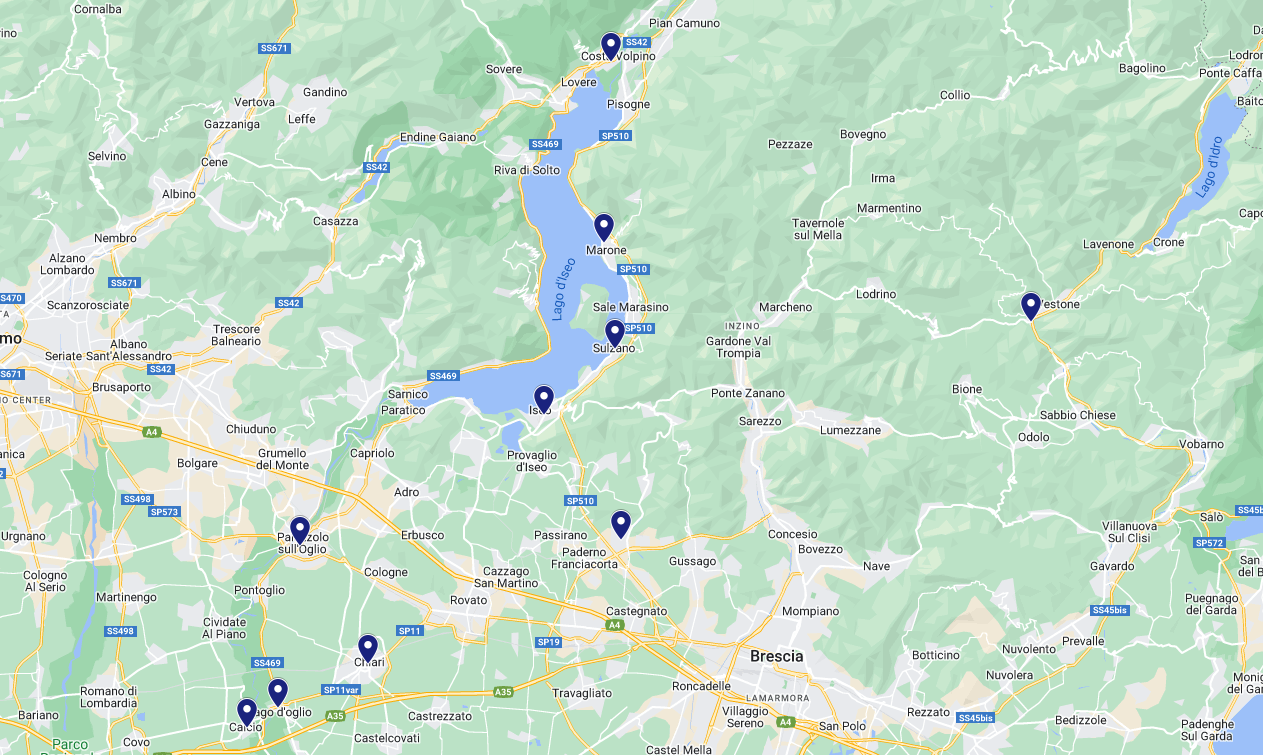
Task: Open the marker at Urago d'Oglio
Action: [x=278, y=692]
